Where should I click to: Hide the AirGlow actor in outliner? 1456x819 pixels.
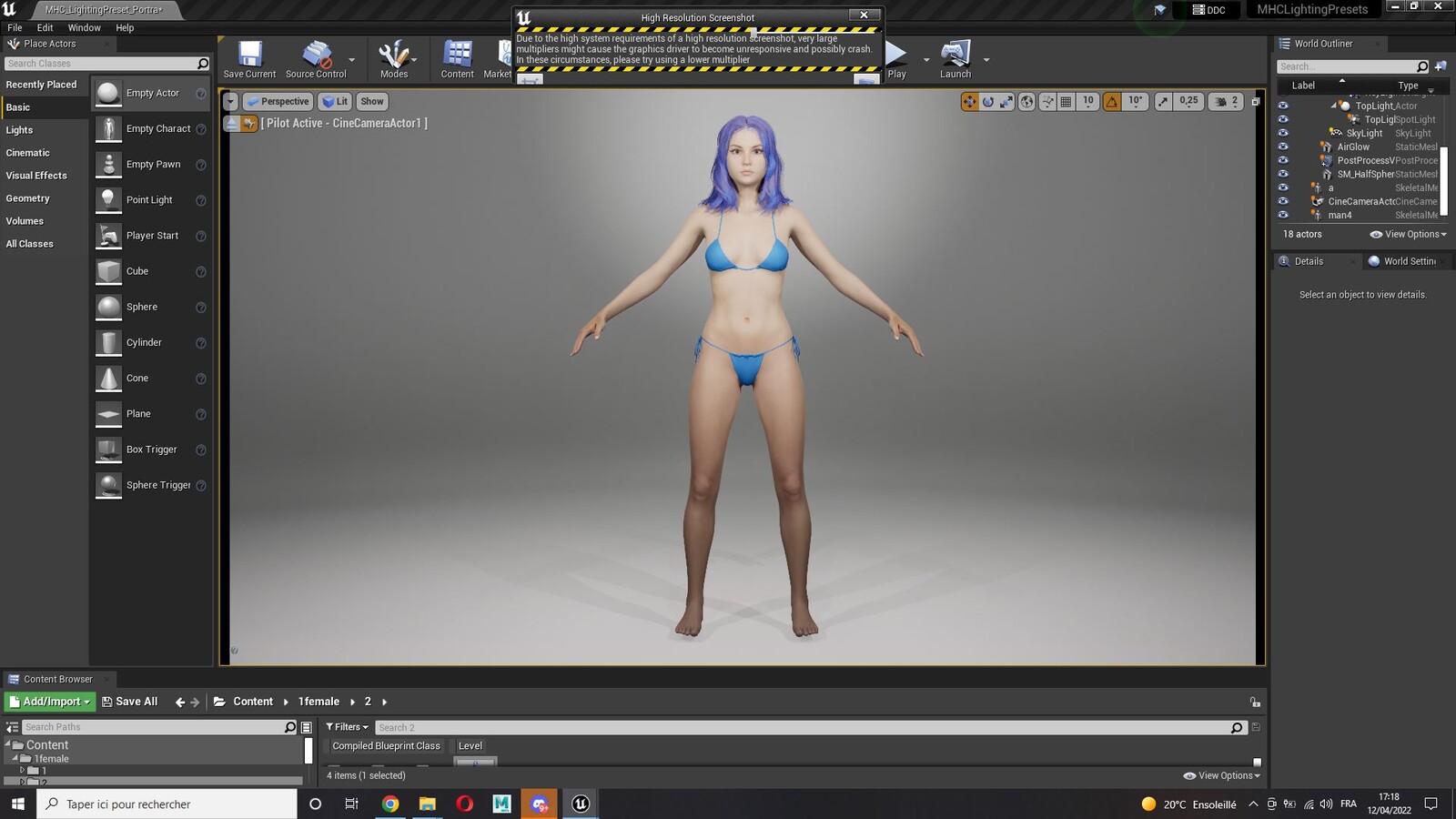pyautogui.click(x=1283, y=147)
